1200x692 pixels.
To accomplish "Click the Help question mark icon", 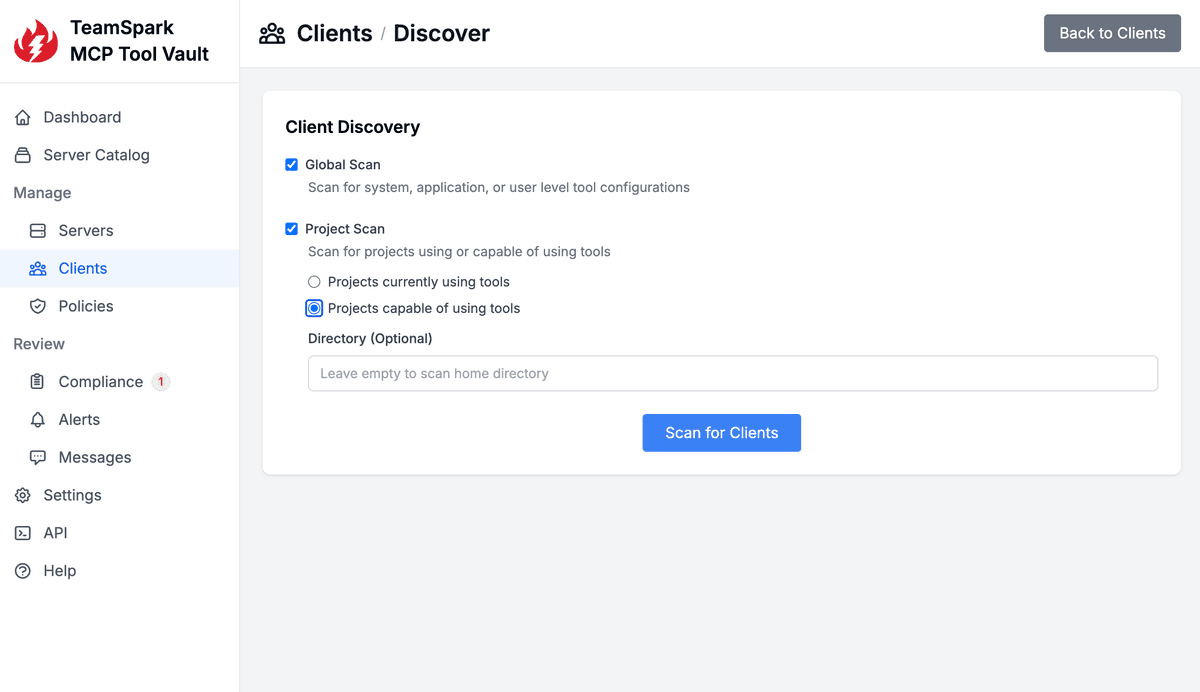I will (23, 571).
